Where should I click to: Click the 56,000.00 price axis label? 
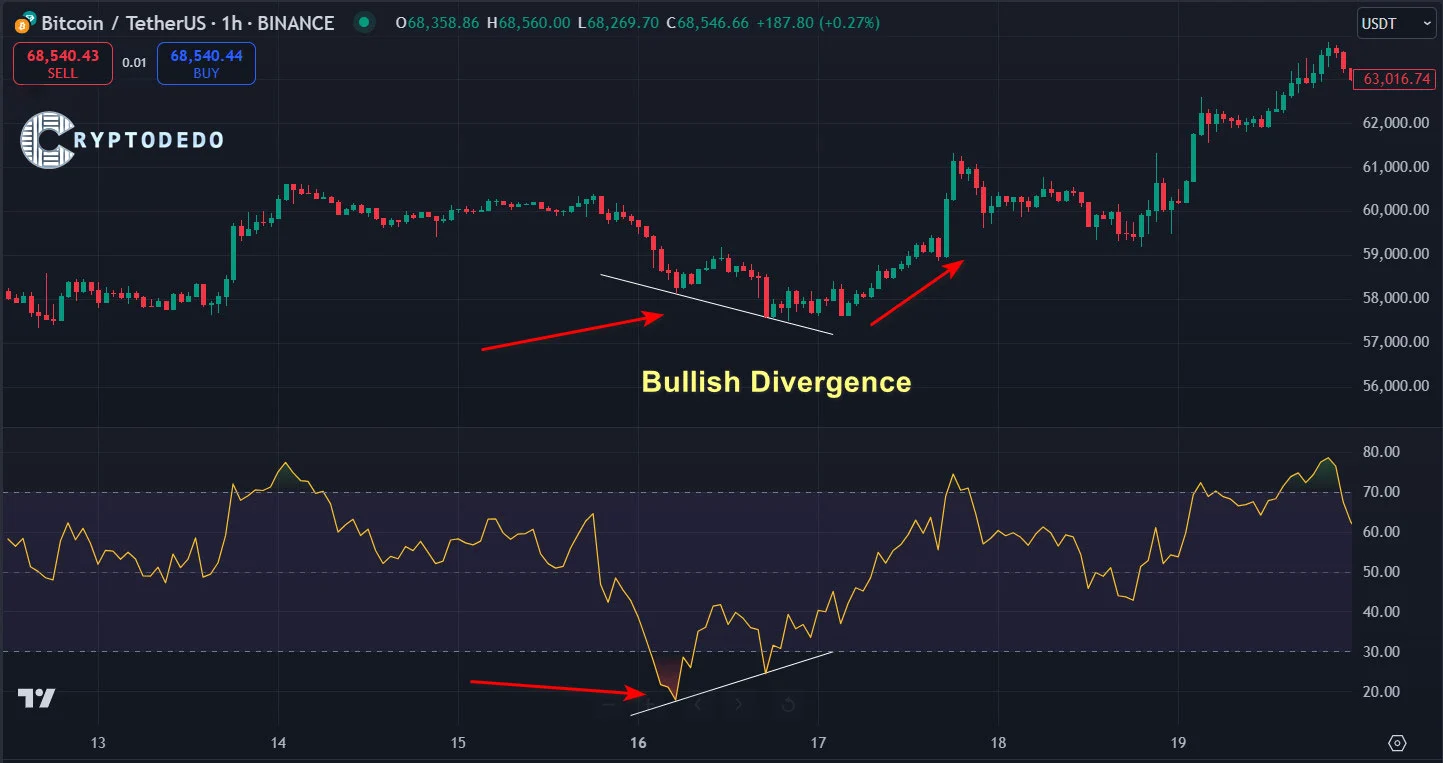(1395, 386)
